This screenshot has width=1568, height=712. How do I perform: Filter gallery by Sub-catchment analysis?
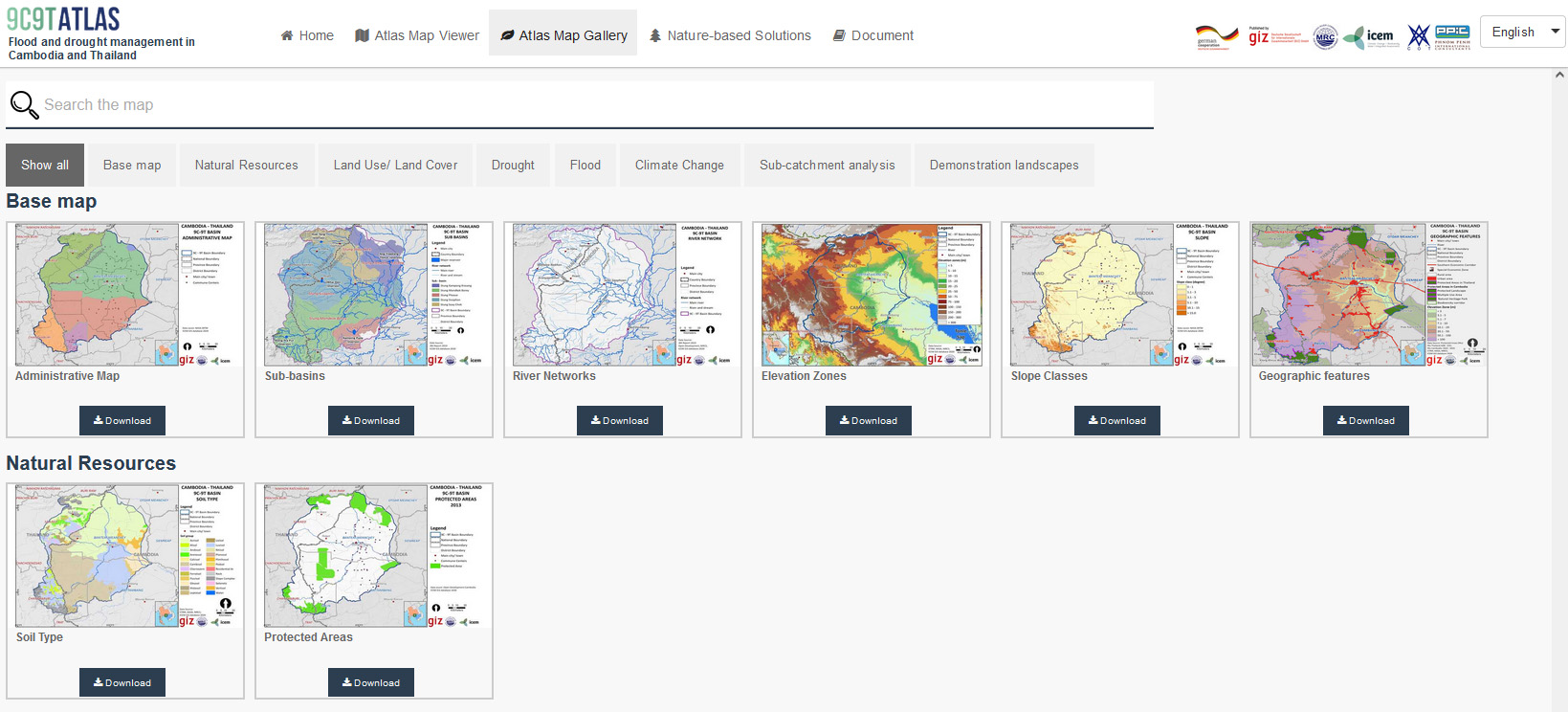[828, 165]
